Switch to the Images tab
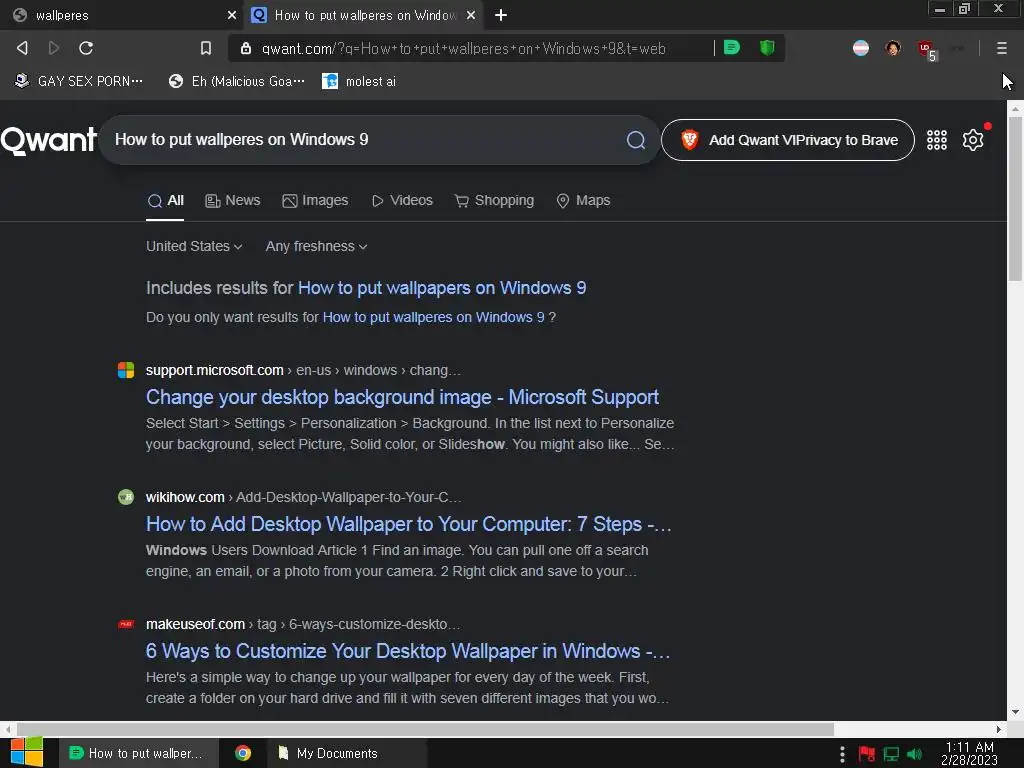Viewport: 1024px width, 768px height. [x=315, y=200]
